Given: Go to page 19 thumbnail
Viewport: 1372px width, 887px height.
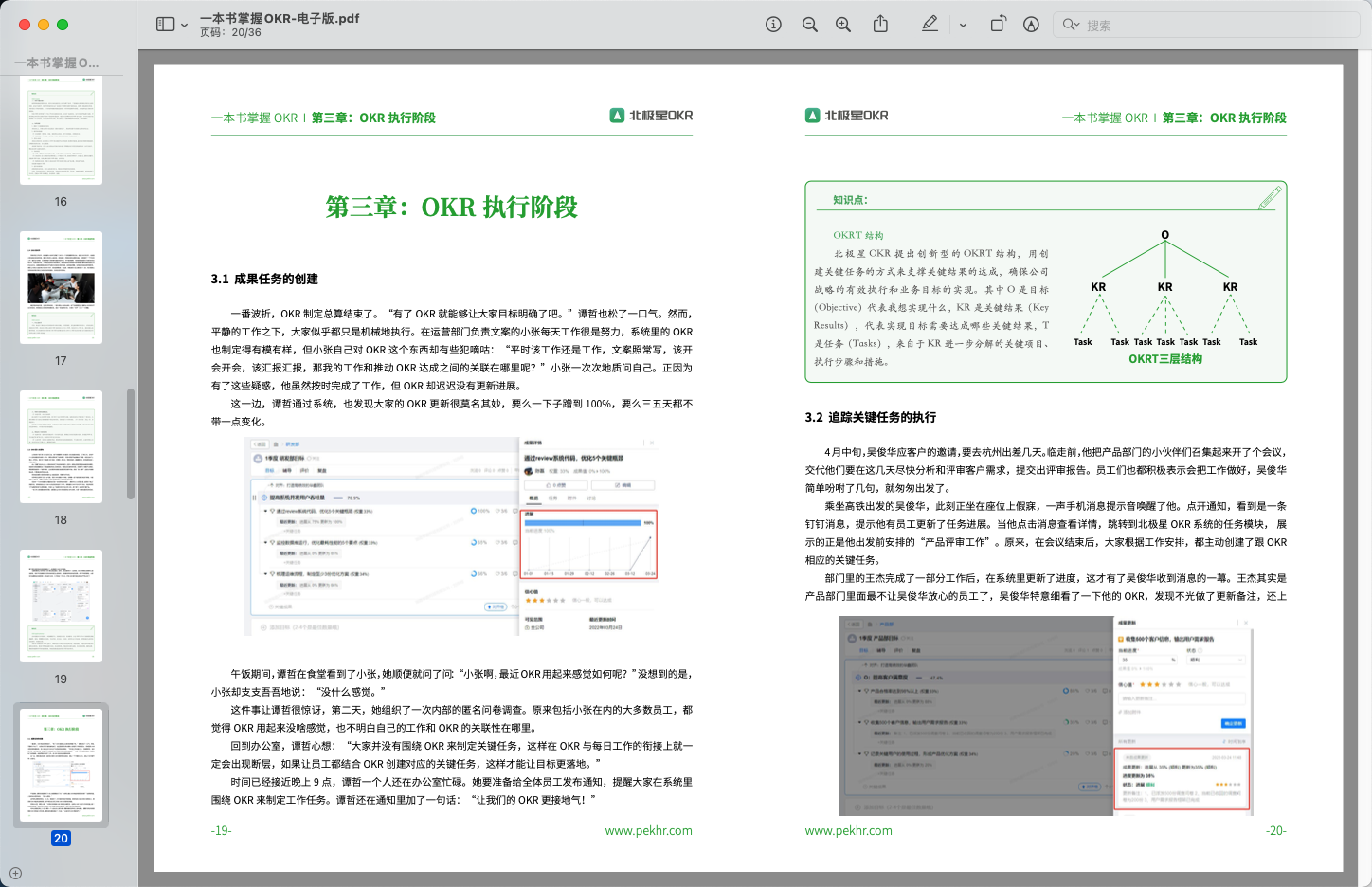Looking at the screenshot, I should (x=61, y=606).
